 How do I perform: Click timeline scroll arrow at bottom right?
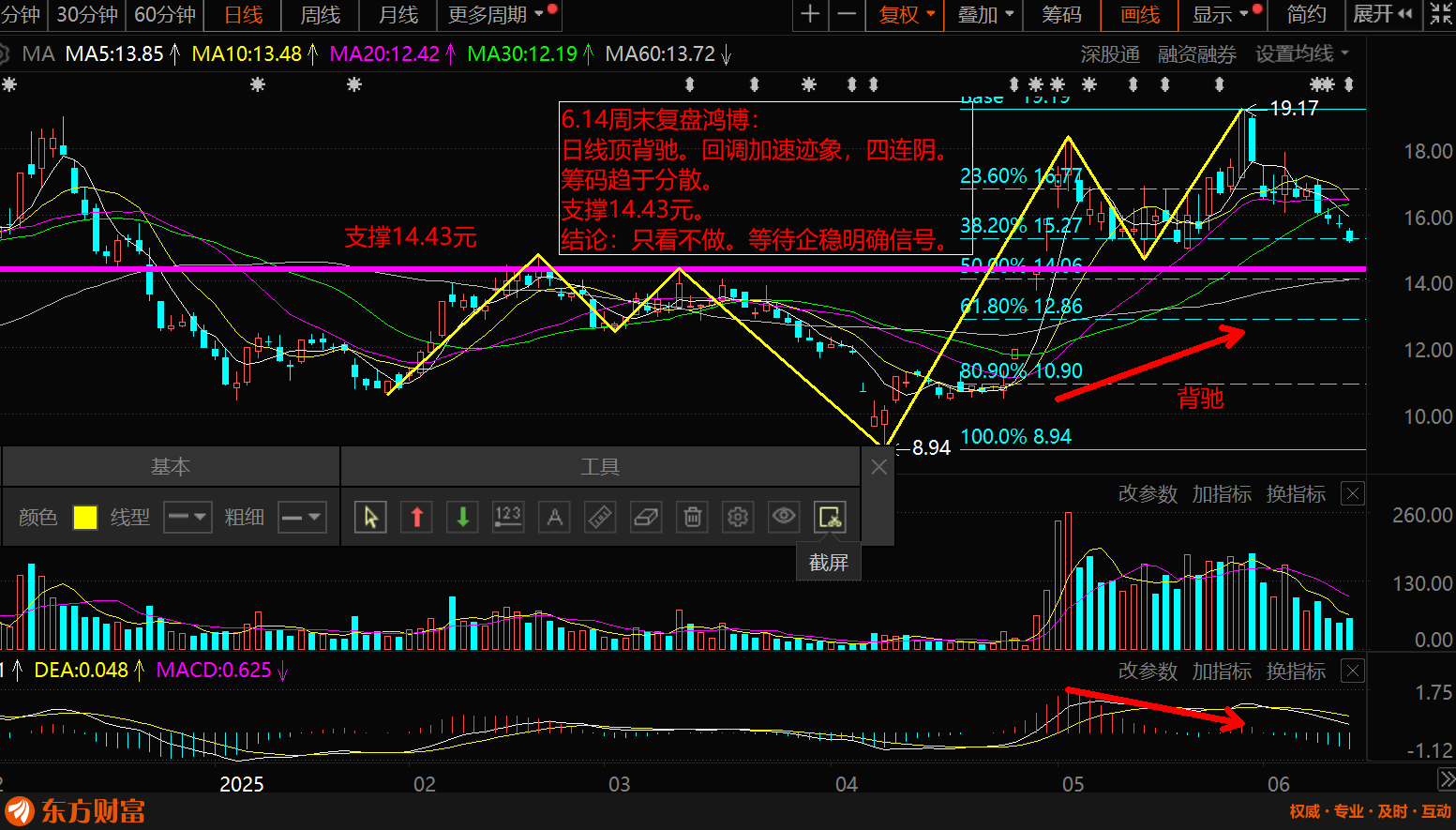click(1447, 780)
